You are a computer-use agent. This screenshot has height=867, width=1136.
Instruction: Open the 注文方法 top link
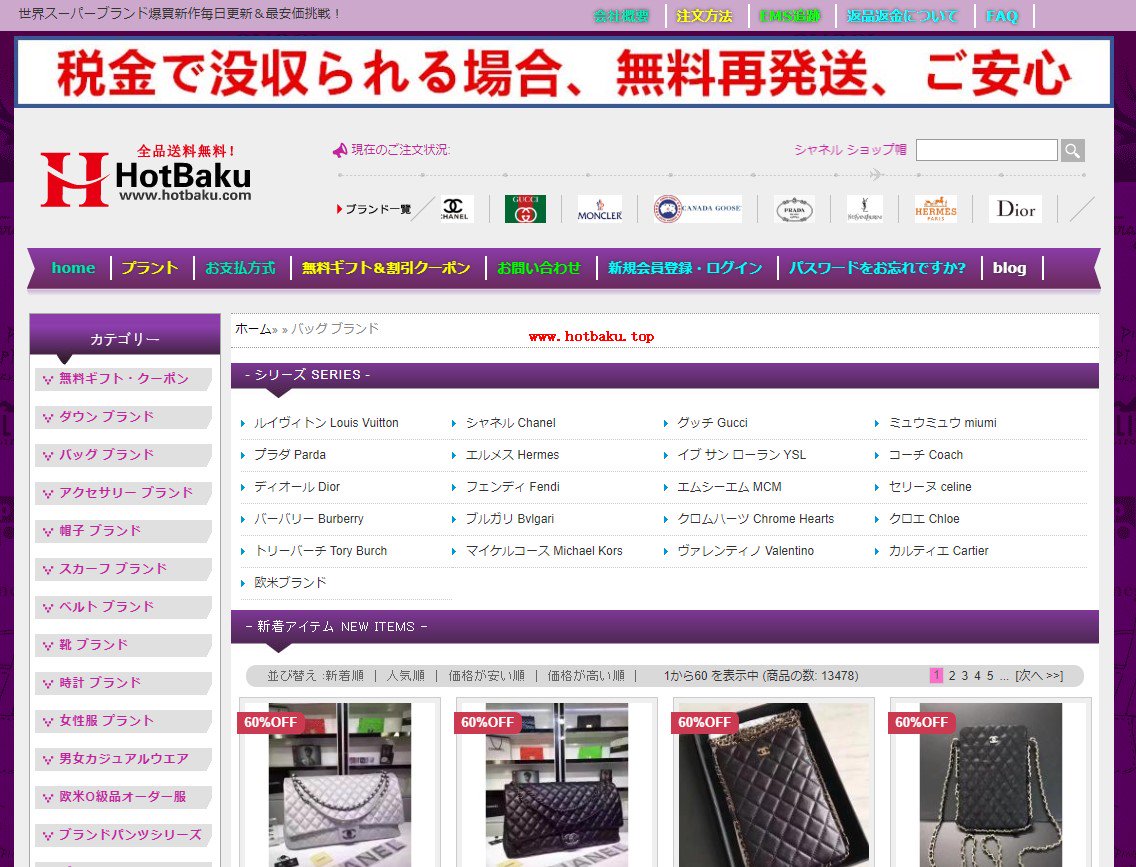tap(704, 16)
